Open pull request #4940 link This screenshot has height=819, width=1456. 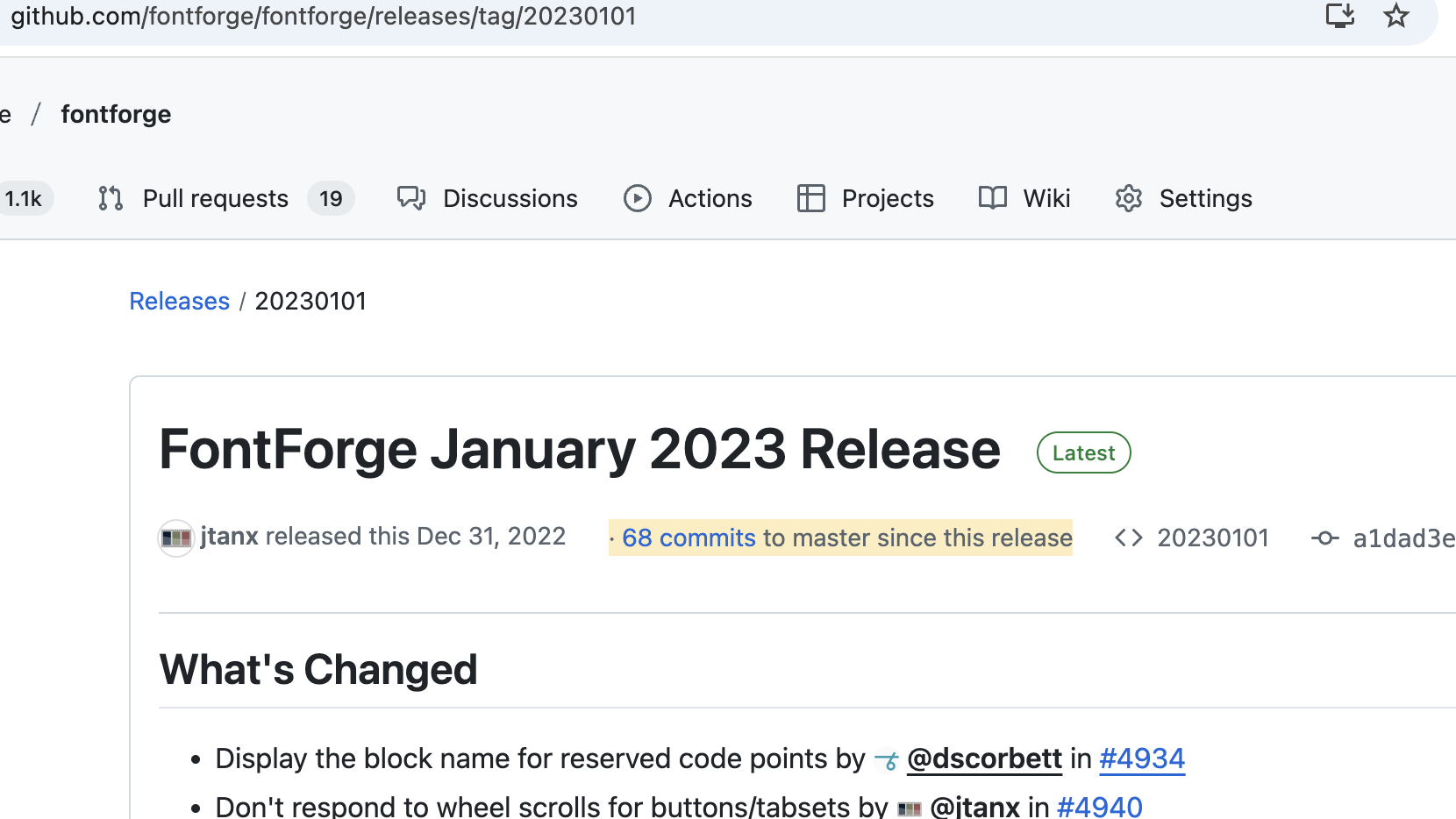tap(1100, 806)
